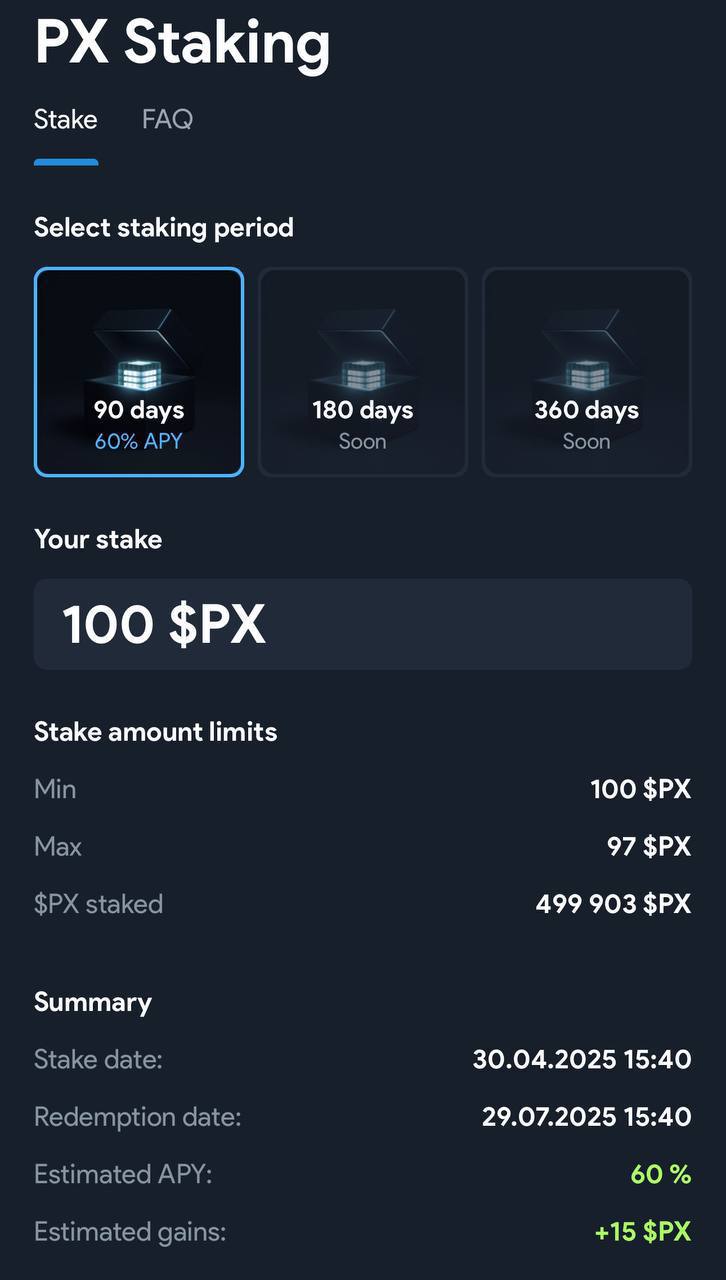726x1280 pixels.
Task: Focus the Your stake 100 $PX field
Action: pyautogui.click(x=363, y=624)
